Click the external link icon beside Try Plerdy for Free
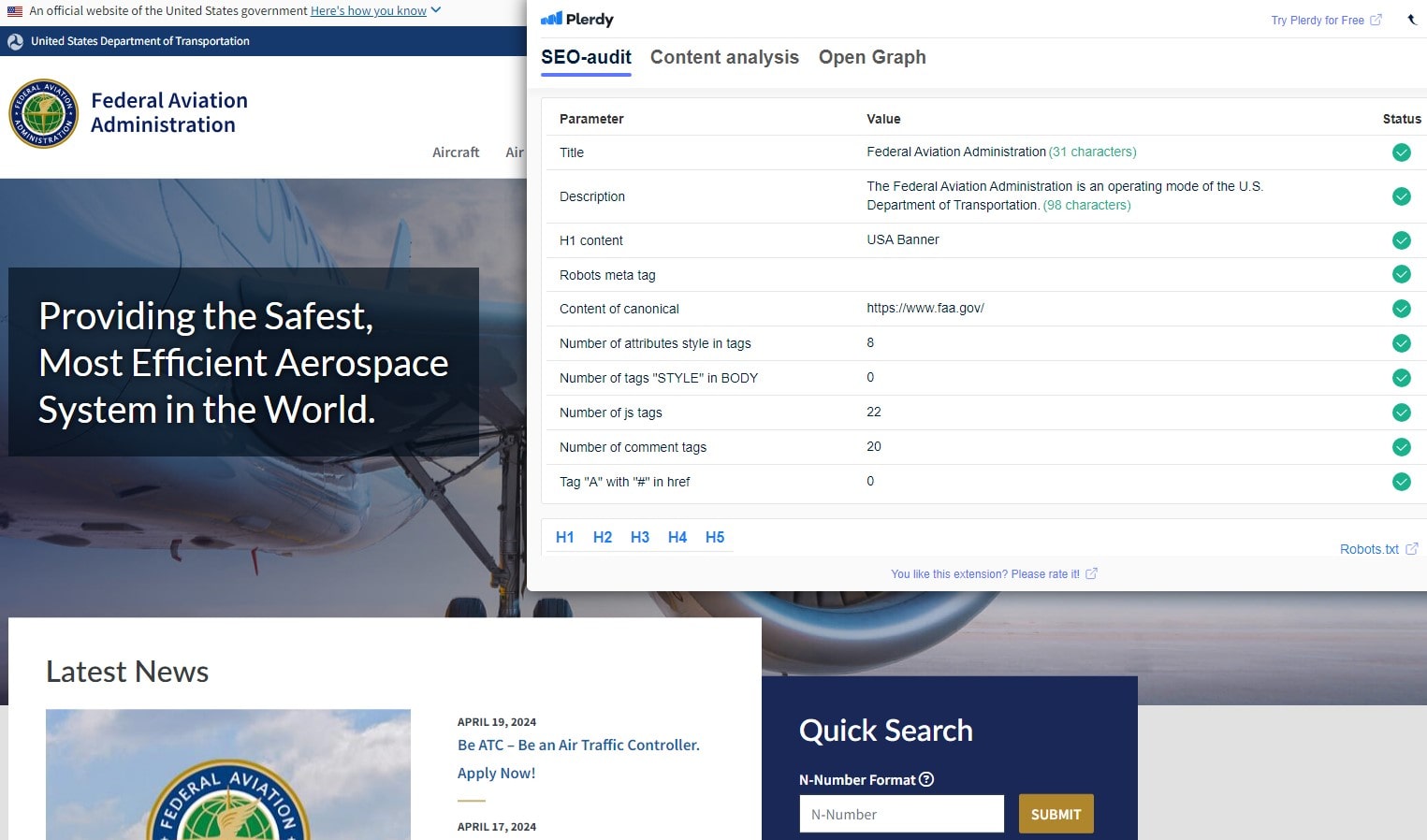The height and width of the screenshot is (840, 1427). [x=1376, y=20]
